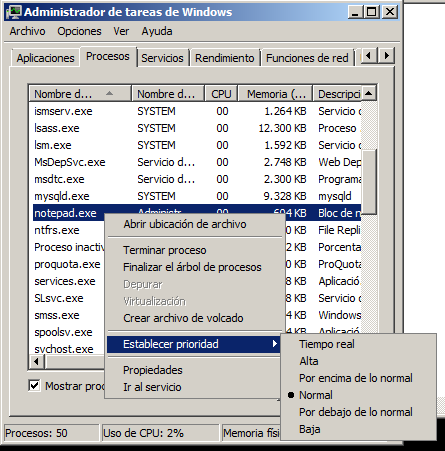445x451 pixels.
Task: Open the Ver menu
Action: [x=121, y=31]
